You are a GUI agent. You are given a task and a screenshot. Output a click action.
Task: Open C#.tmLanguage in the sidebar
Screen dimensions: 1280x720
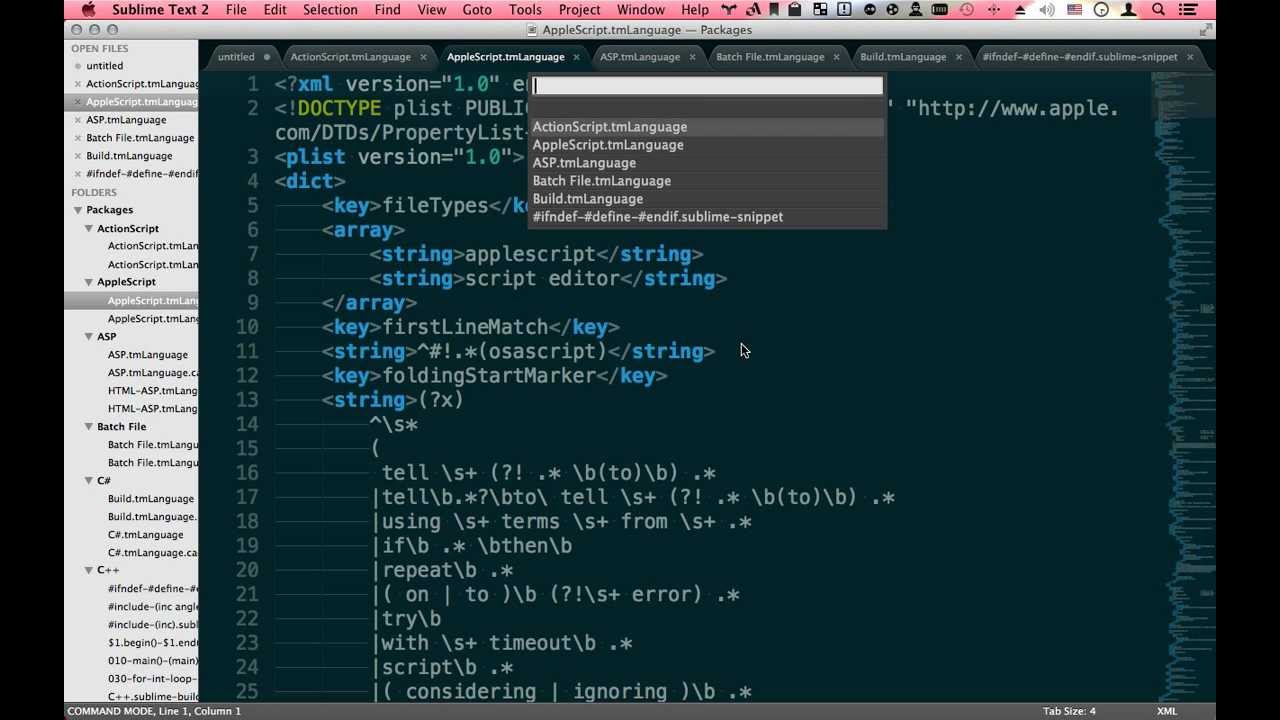pos(146,535)
